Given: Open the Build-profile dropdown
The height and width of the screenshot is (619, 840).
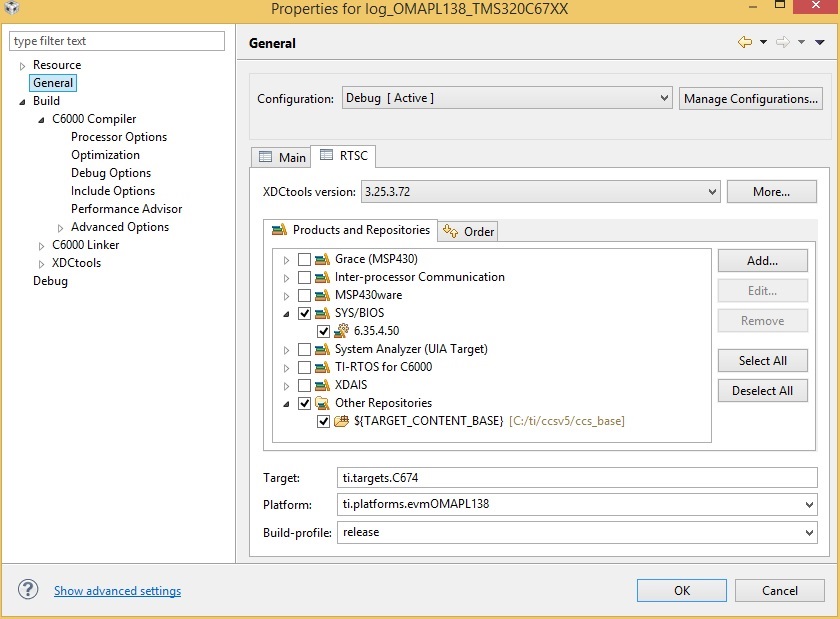Looking at the screenshot, I should pyautogui.click(x=577, y=532).
